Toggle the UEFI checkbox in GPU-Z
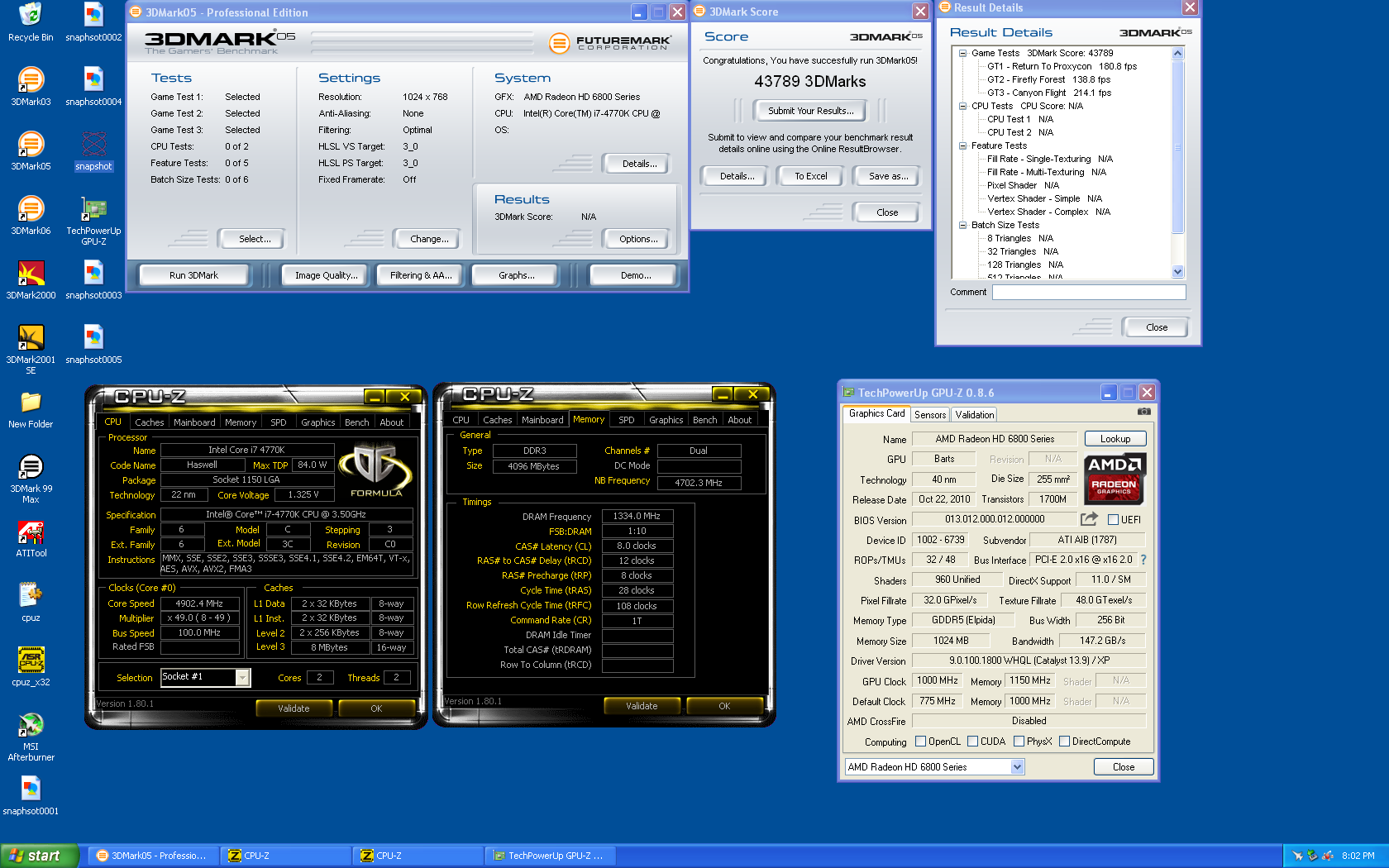This screenshot has width=1389, height=868. click(1113, 520)
